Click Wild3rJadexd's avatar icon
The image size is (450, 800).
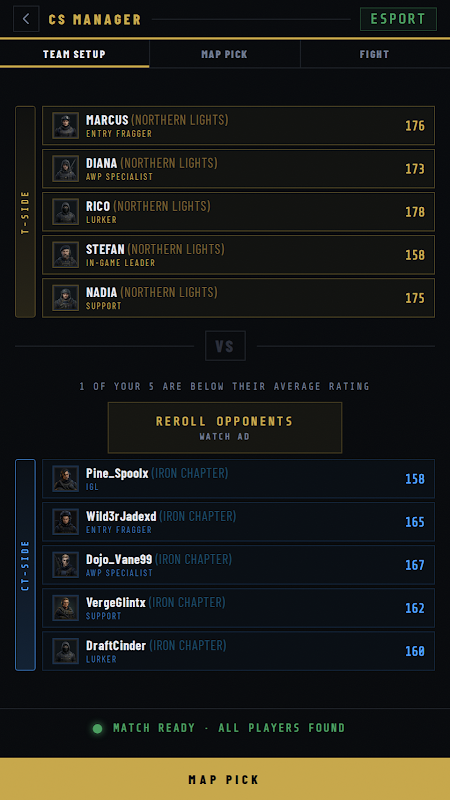click(66, 521)
